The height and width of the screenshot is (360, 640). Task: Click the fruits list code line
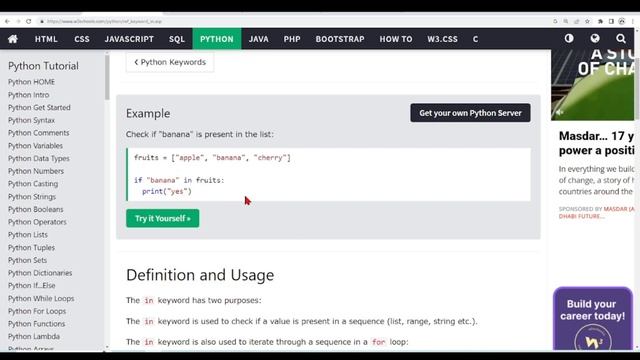tap(212, 158)
